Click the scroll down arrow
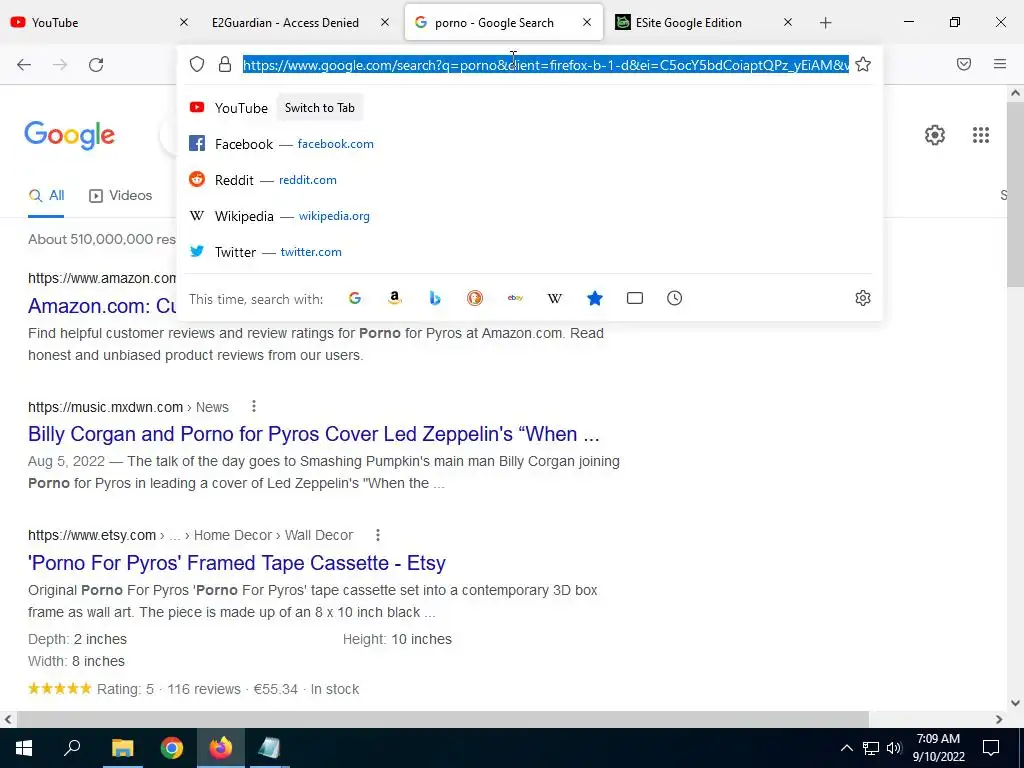This screenshot has height=768, width=1024. [x=1015, y=703]
